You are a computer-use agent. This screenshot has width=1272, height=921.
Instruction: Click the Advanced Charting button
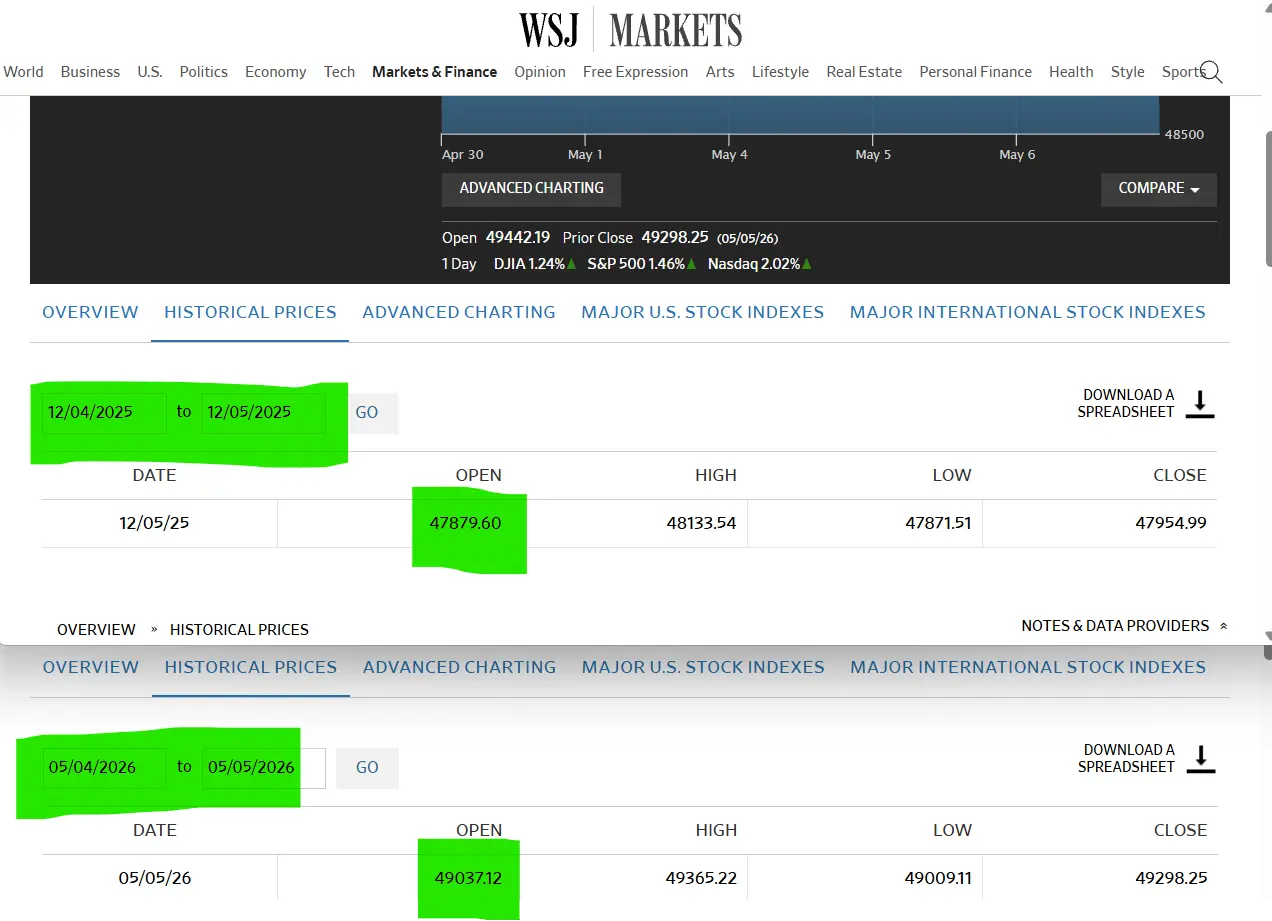click(x=531, y=188)
